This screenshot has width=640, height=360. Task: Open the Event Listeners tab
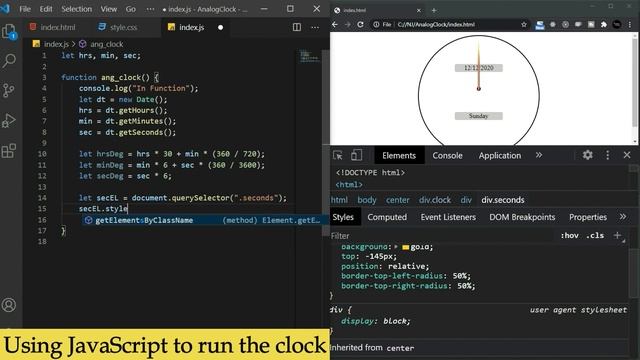[x=448, y=217]
